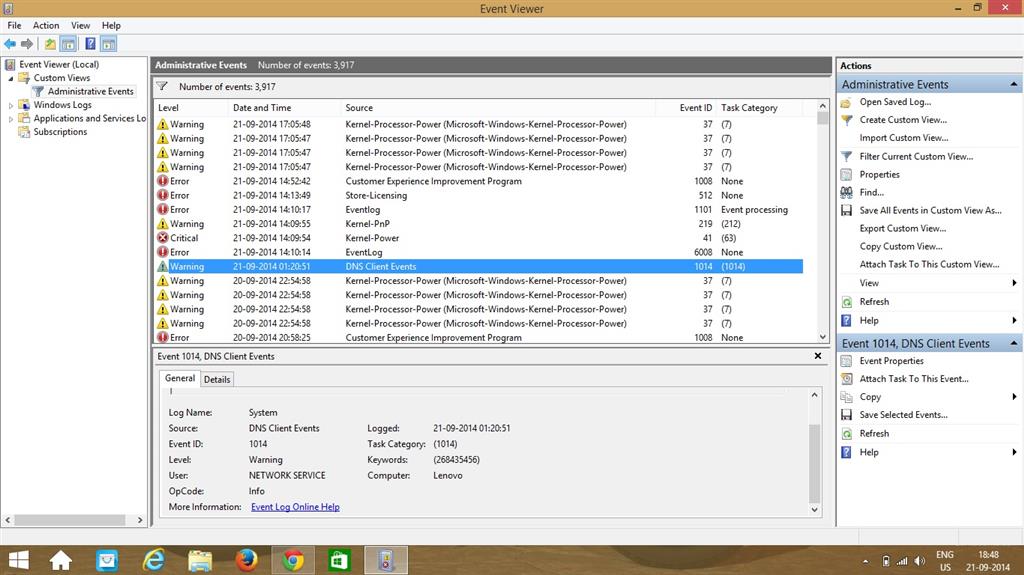
Task: Click the Attach Task To This Event icon
Action: (x=846, y=379)
